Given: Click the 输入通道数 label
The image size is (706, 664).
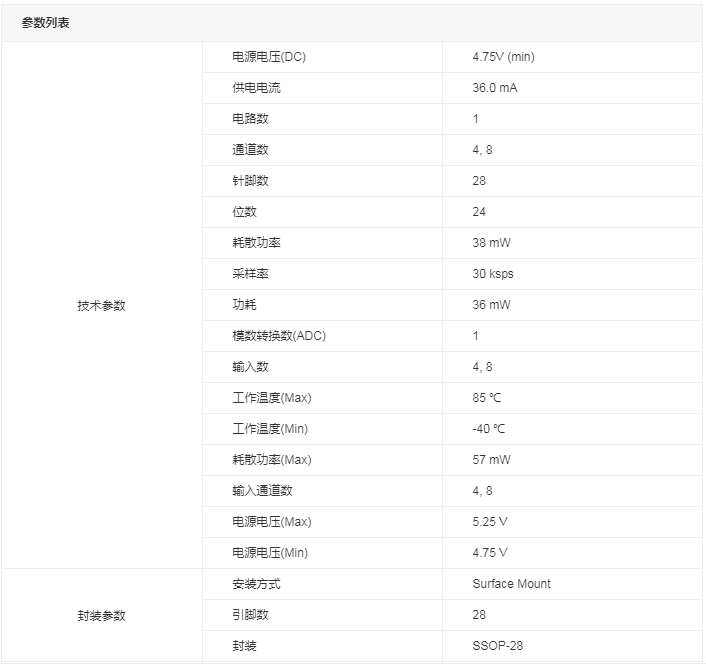Looking at the screenshot, I should click(262, 491).
